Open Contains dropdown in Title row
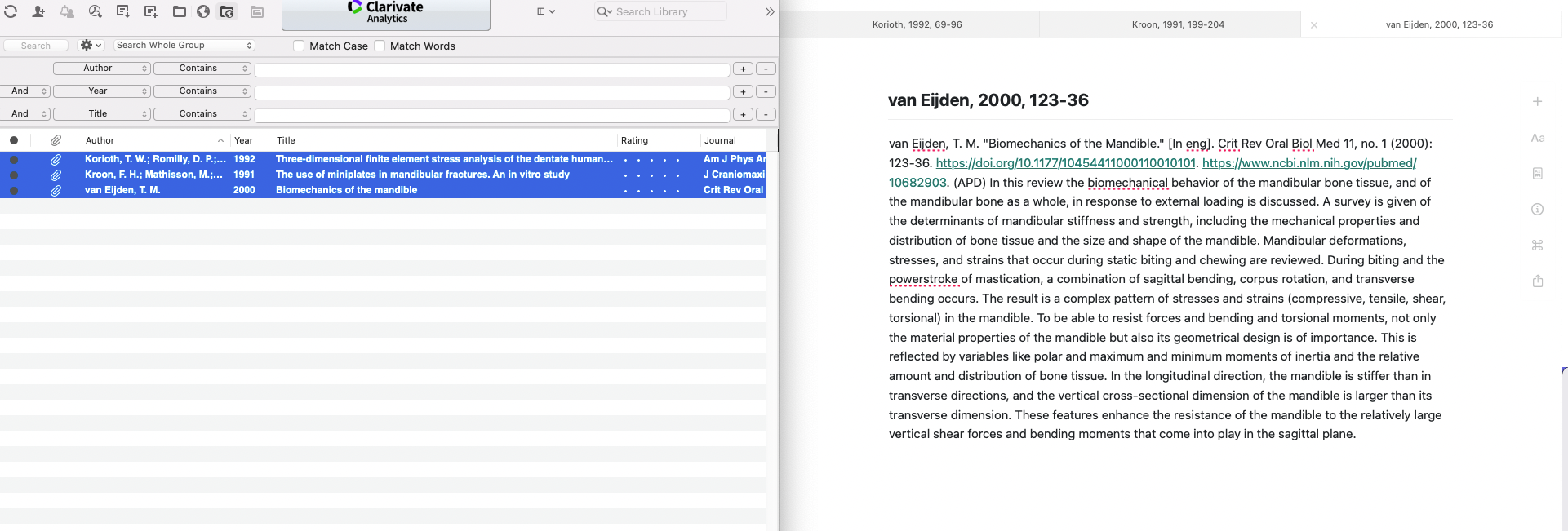The width and height of the screenshot is (1568, 531). [x=202, y=114]
